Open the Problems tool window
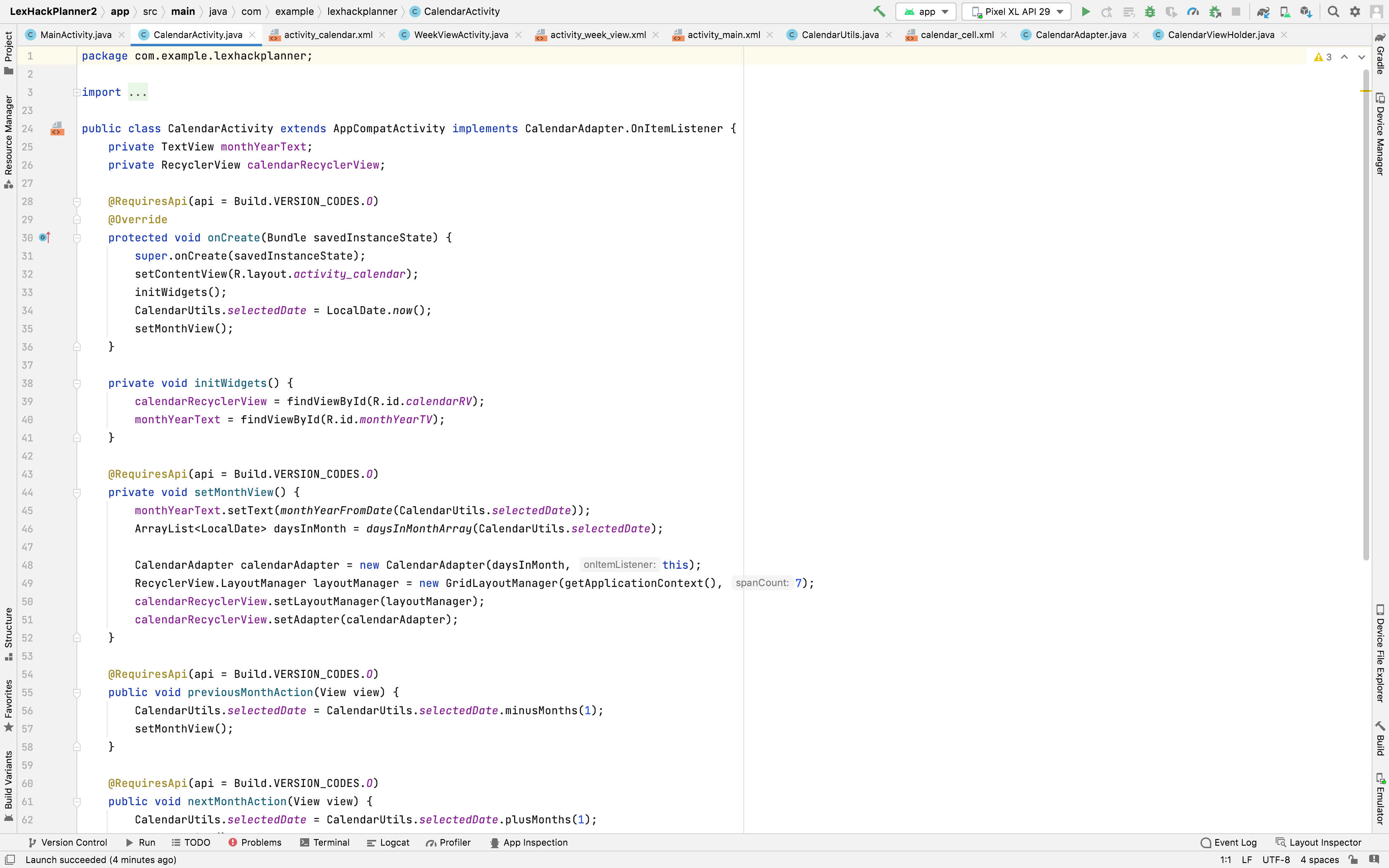The height and width of the screenshot is (868, 1389). pos(255,842)
